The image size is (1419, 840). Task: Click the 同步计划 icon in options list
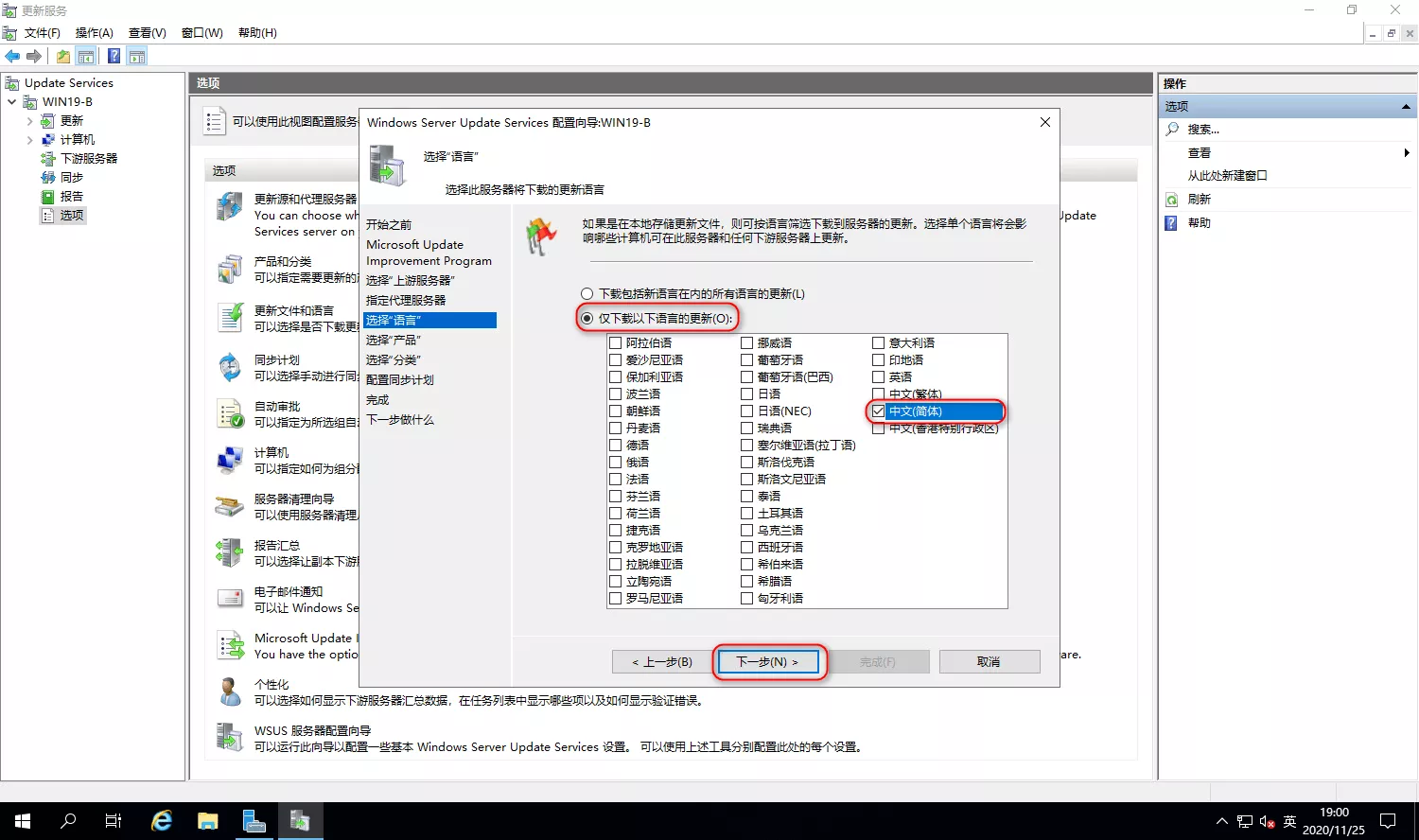230,367
